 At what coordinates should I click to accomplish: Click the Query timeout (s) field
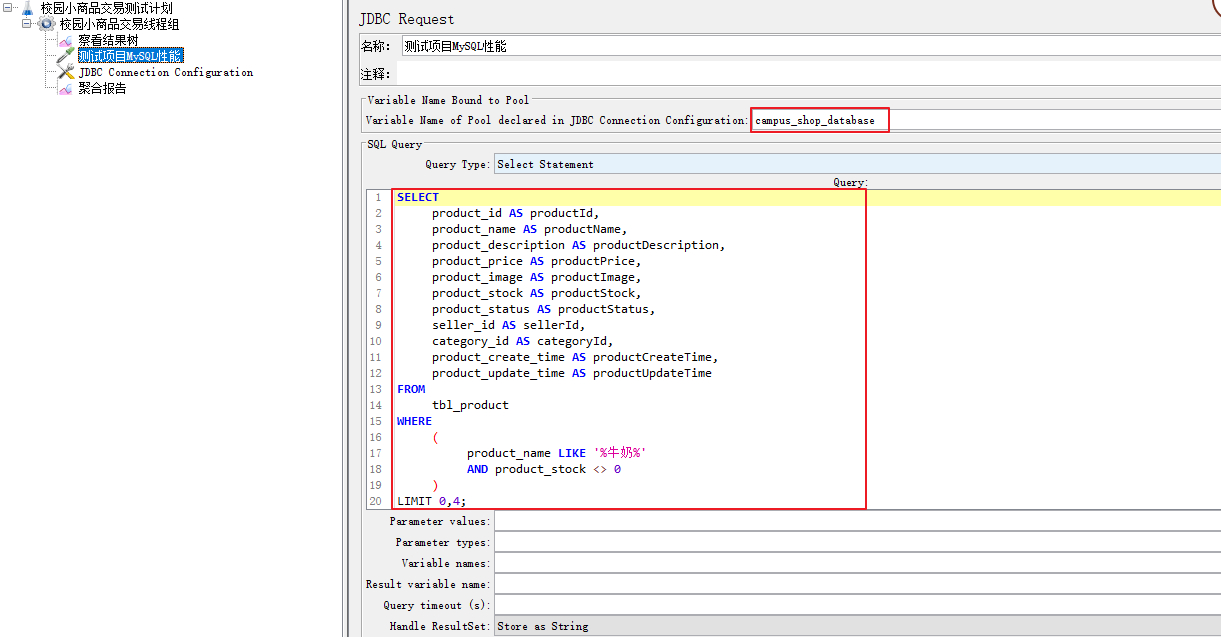(857, 605)
